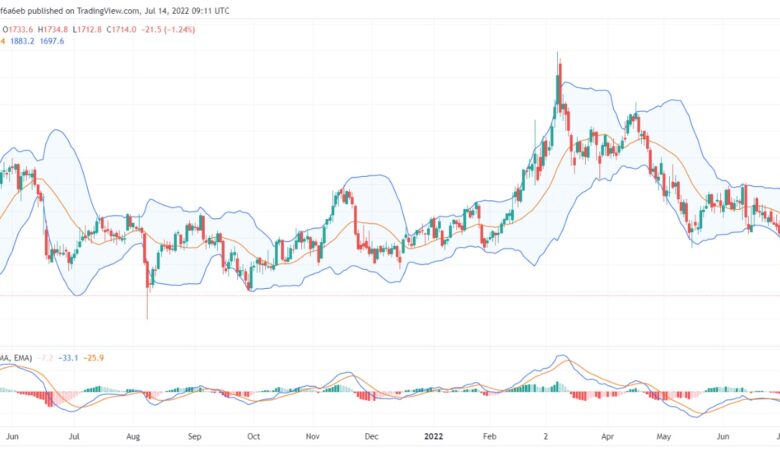780x470 pixels.
Task: Click the price change −21.5 (−1.24%)
Action: coord(168,29)
